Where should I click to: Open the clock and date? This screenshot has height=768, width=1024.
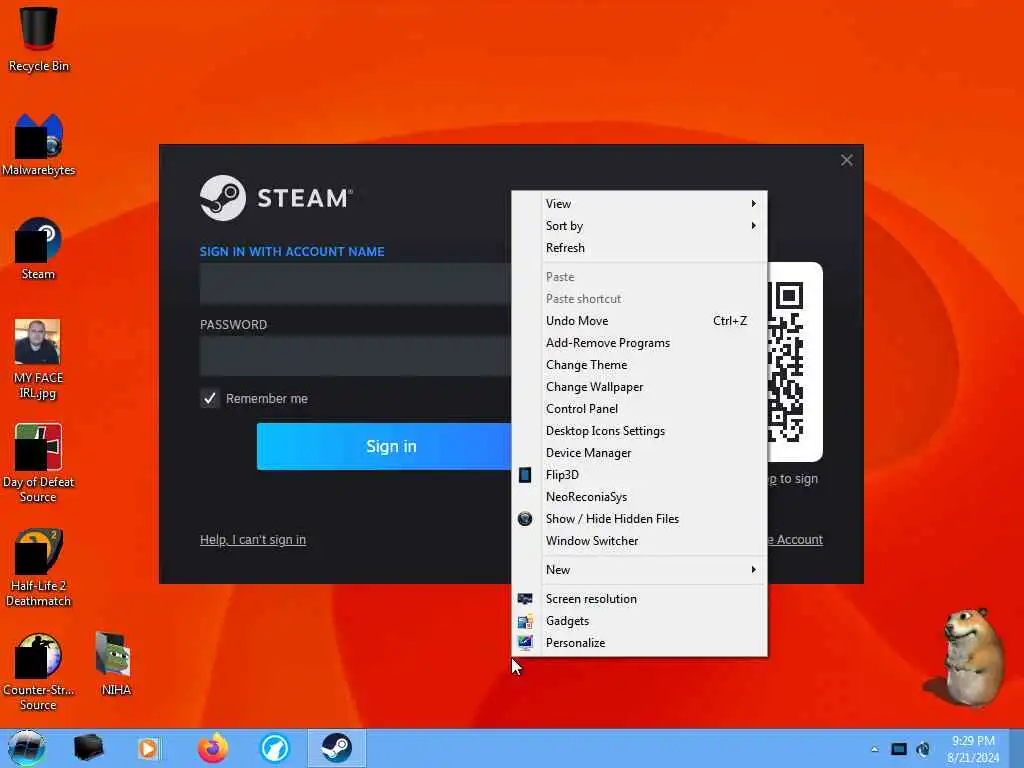(973, 749)
